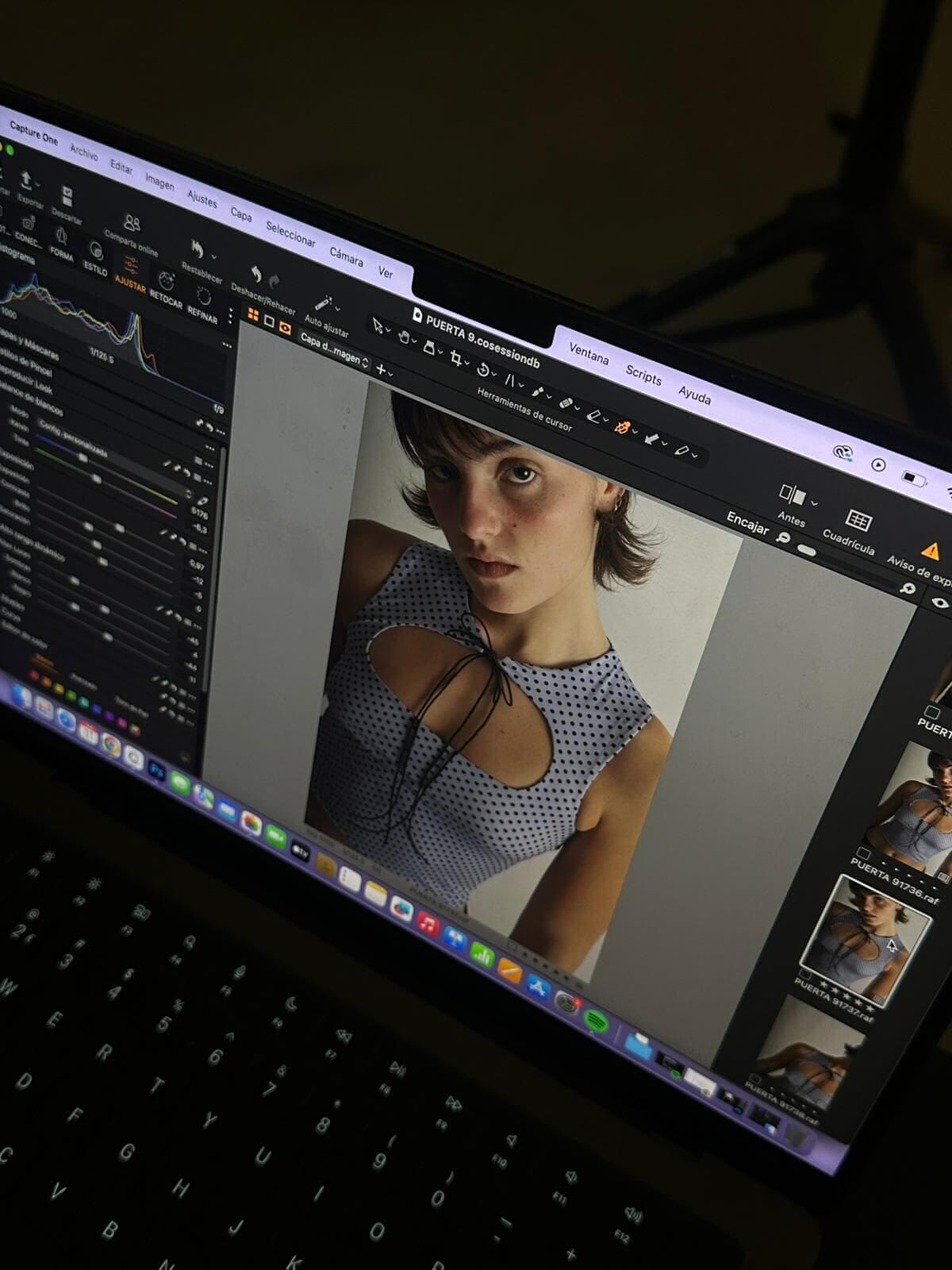The image size is (952, 1270).
Task: Open the Seleccionar menu
Action: coord(290,234)
